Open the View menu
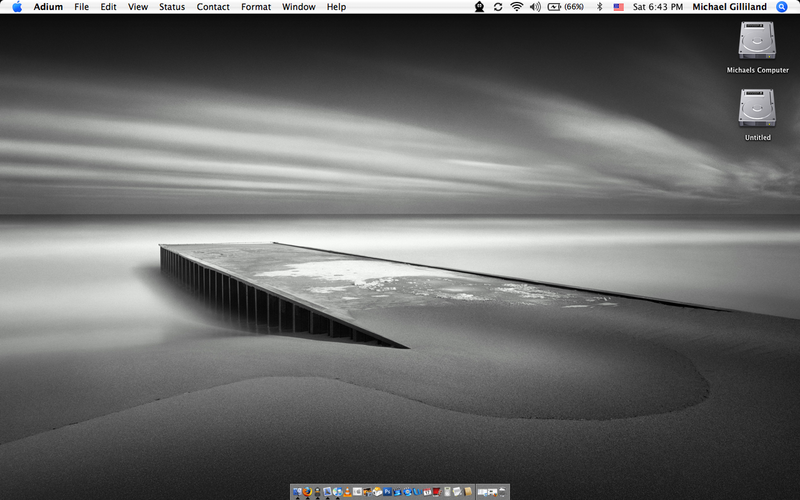This screenshot has width=800, height=500. [138, 7]
